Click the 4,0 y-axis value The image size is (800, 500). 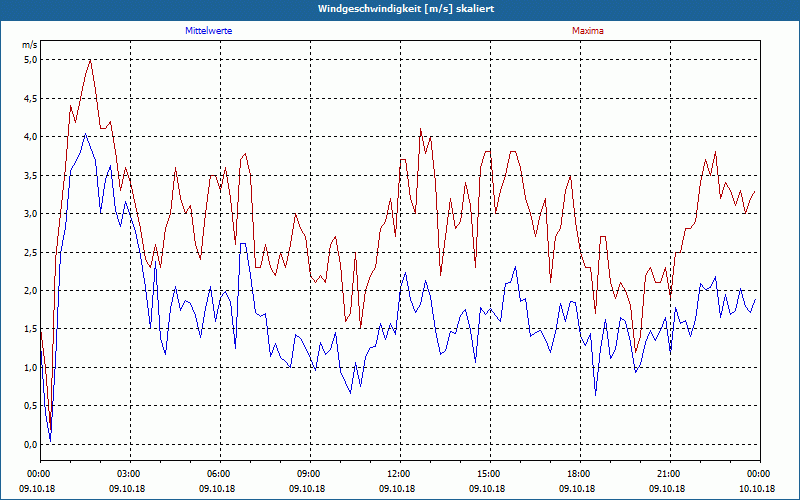pyautogui.click(x=31, y=137)
